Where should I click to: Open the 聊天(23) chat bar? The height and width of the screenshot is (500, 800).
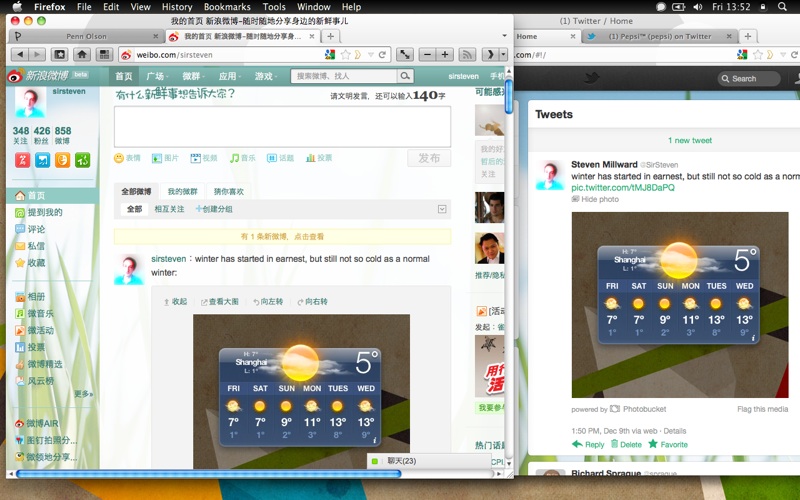[429, 461]
